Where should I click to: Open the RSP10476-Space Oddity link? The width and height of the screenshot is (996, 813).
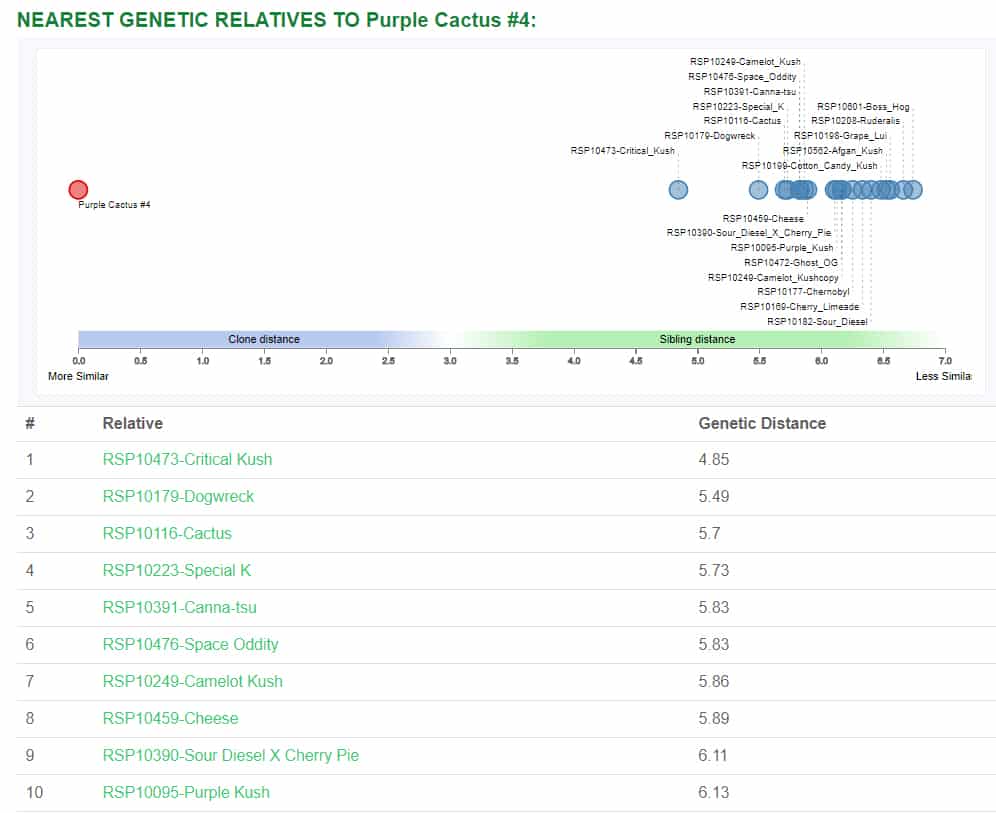[x=190, y=645]
